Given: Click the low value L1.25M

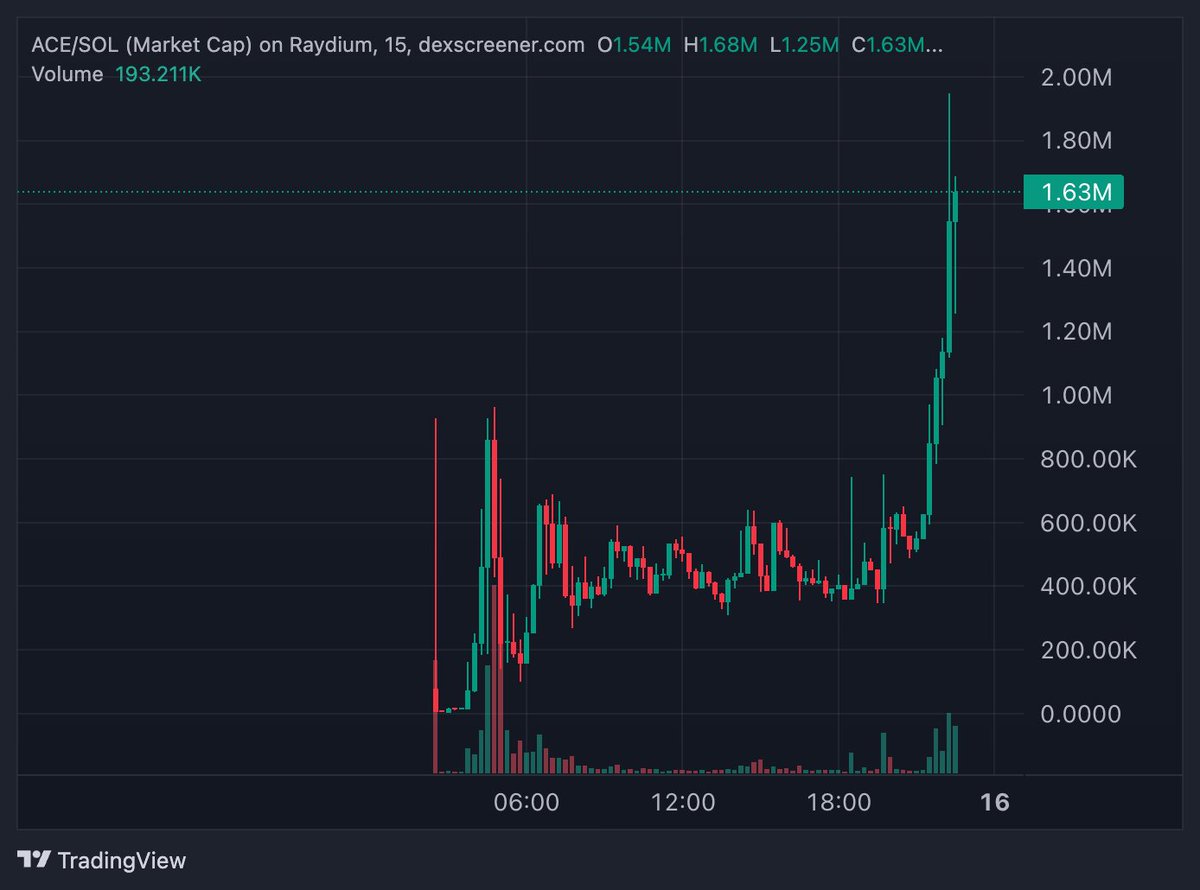Looking at the screenshot, I should coord(803,45).
